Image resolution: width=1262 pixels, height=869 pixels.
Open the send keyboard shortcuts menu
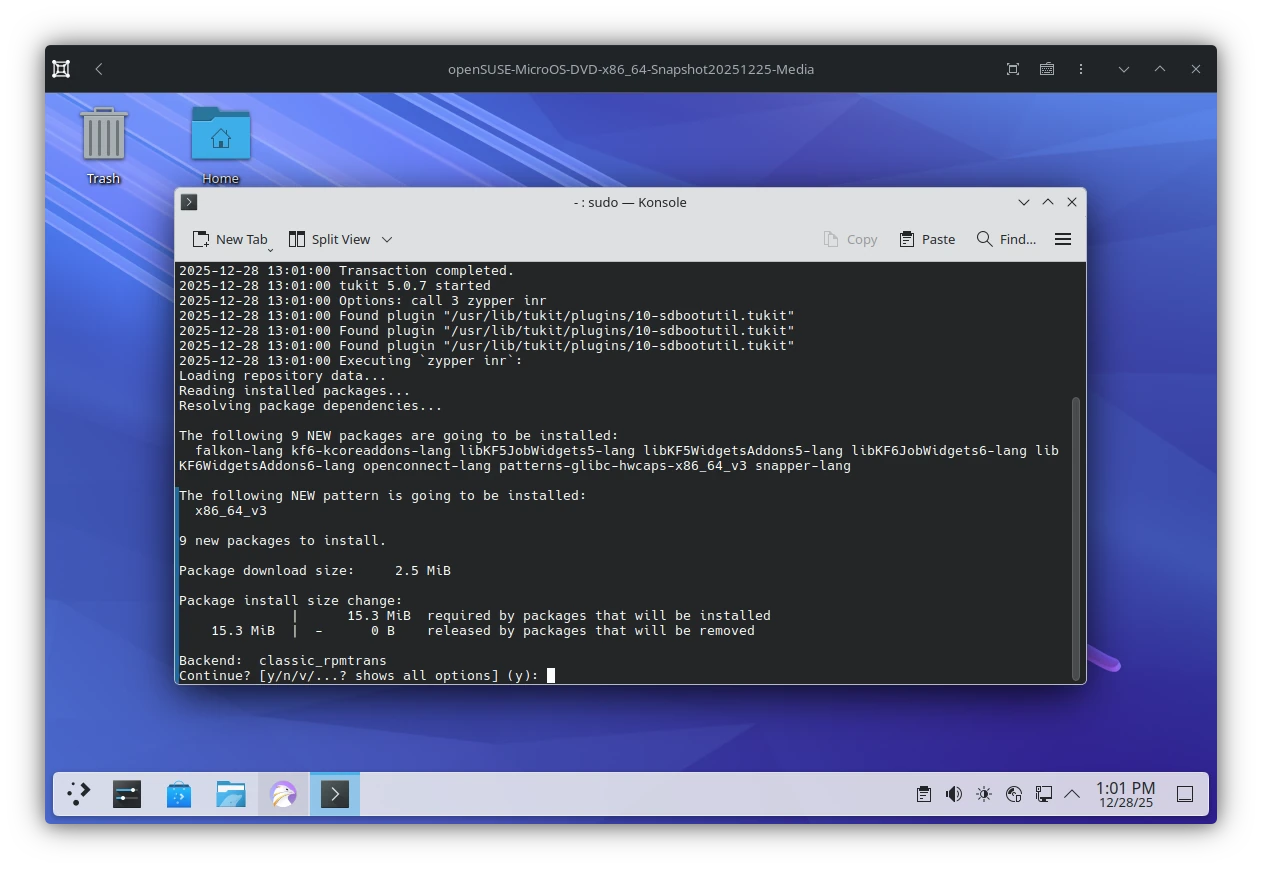pos(1047,69)
